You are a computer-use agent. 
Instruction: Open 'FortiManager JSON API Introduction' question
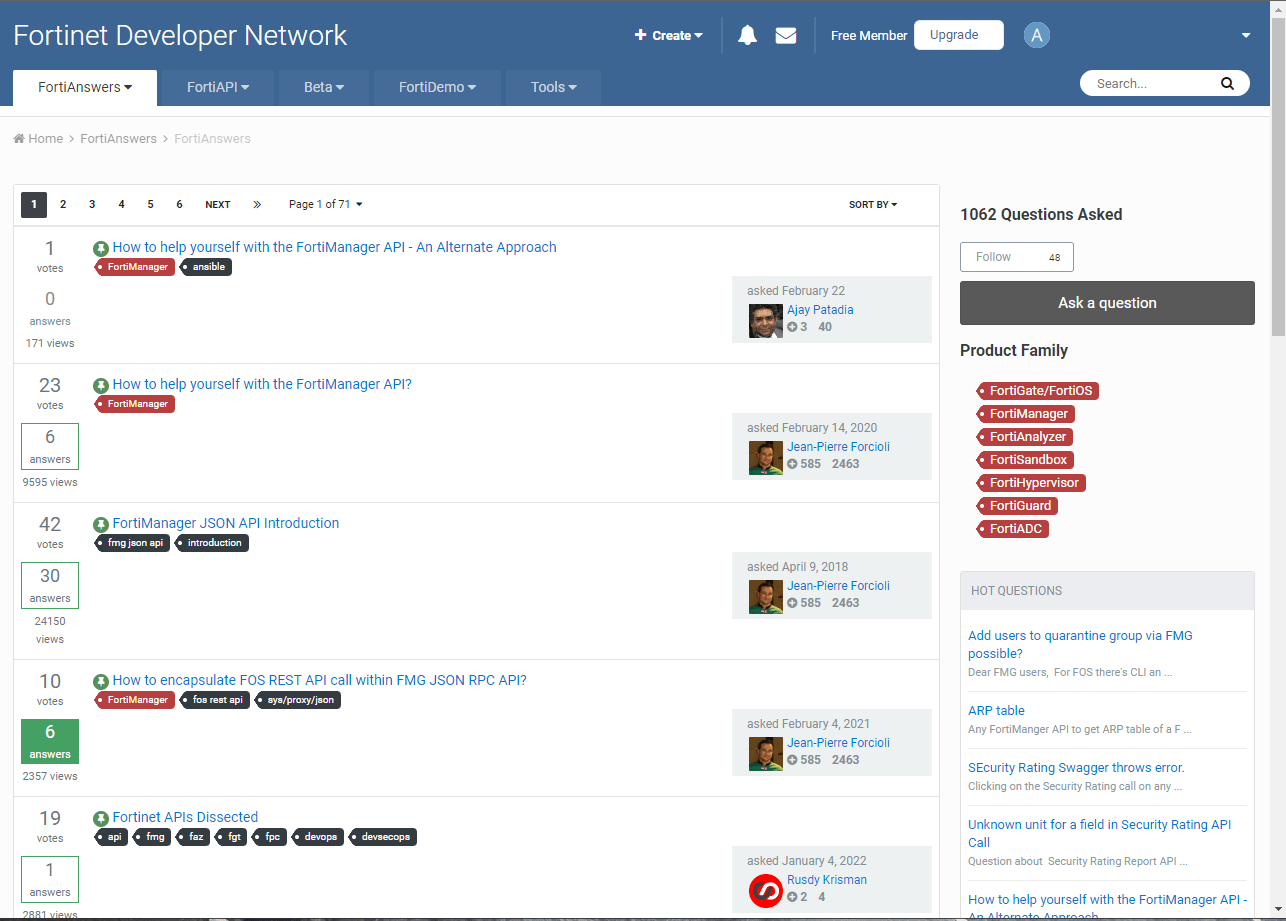tap(226, 523)
